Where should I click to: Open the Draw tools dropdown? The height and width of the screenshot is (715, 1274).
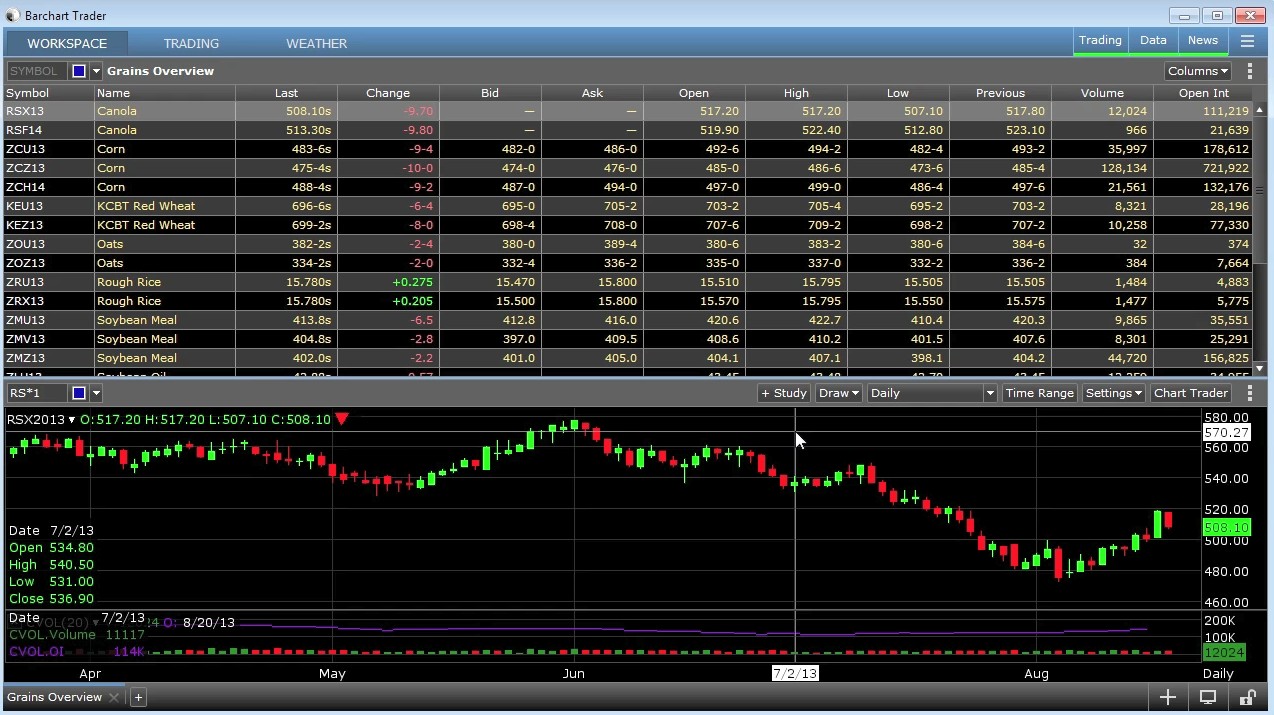838,393
